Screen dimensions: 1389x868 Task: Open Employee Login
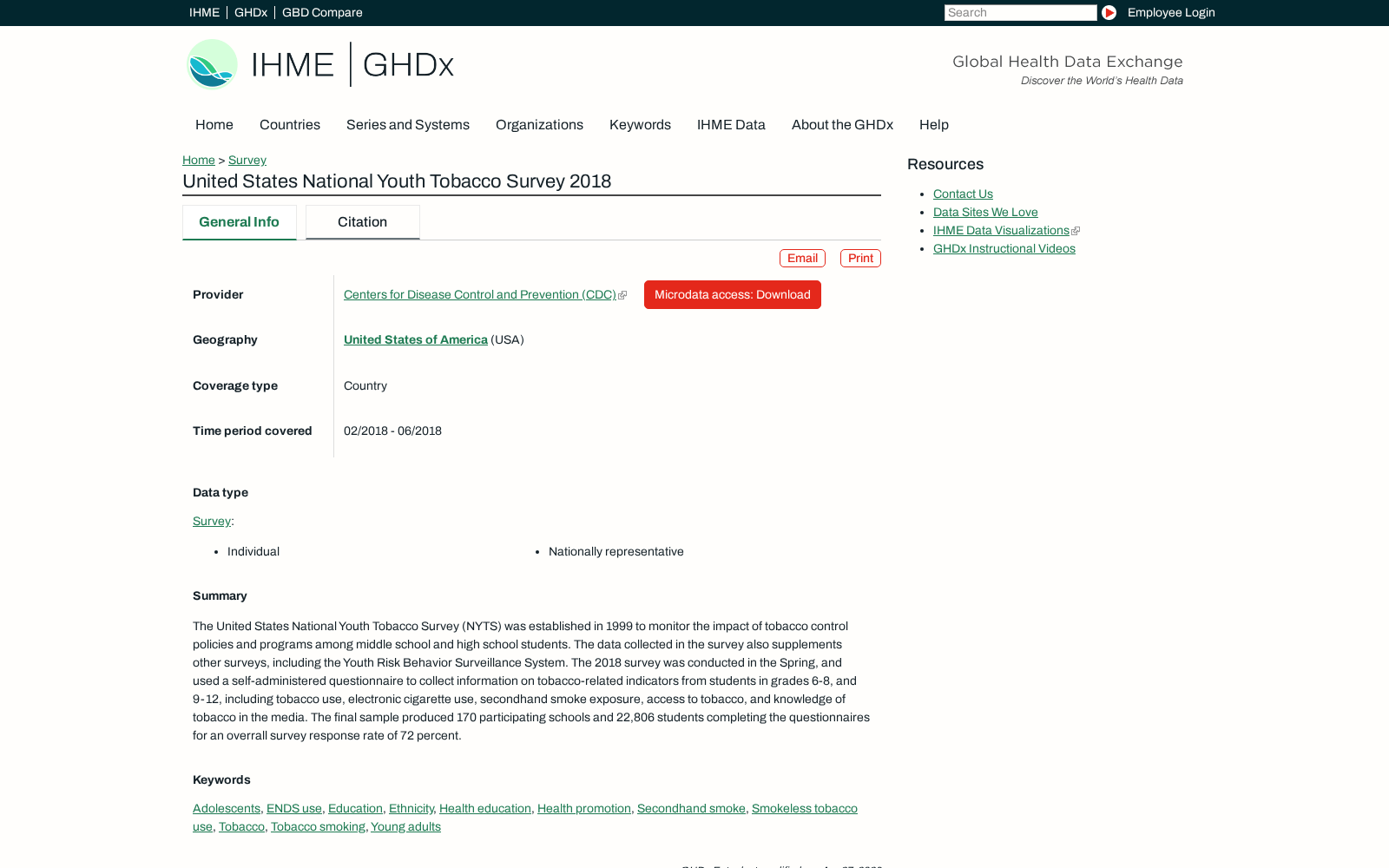1171,12
